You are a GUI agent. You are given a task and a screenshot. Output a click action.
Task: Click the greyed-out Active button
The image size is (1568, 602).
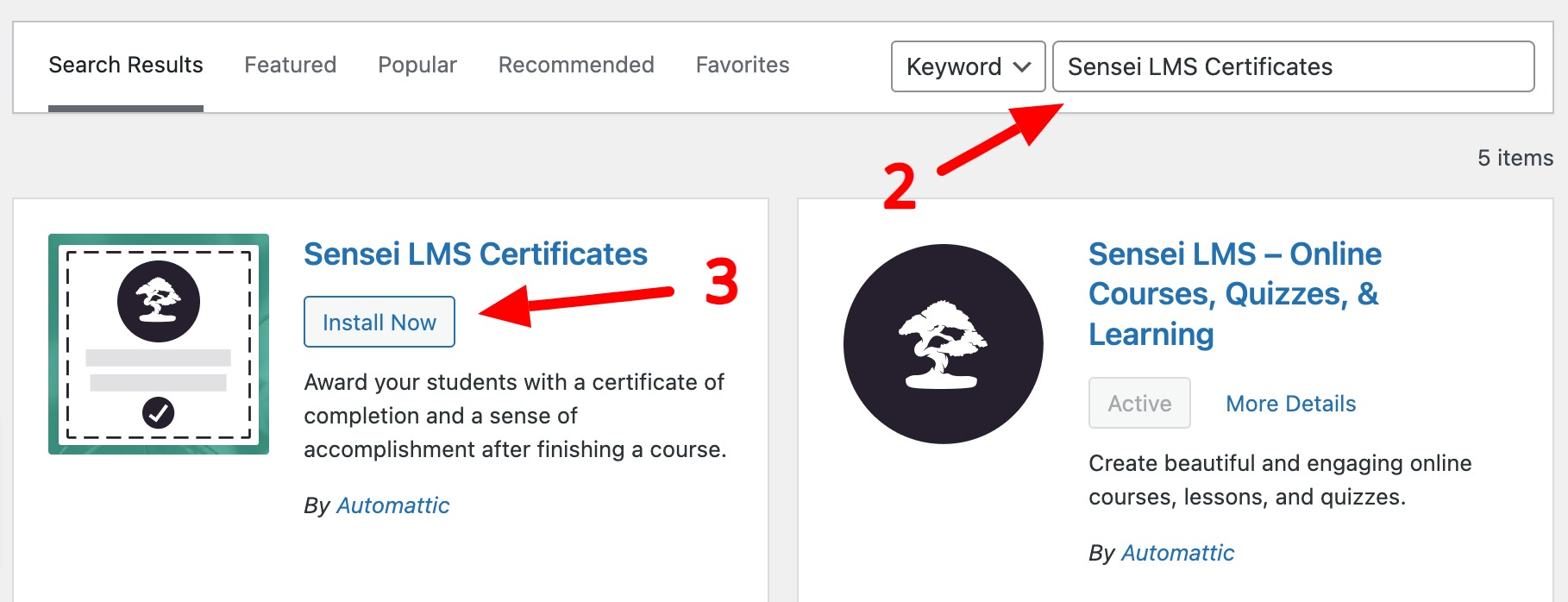(1139, 403)
